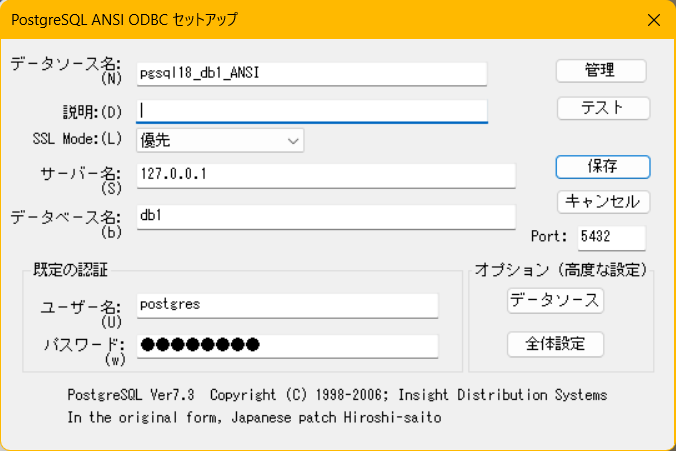Click into the 説明 description field
This screenshot has height=451, width=676.
pyautogui.click(x=312, y=111)
